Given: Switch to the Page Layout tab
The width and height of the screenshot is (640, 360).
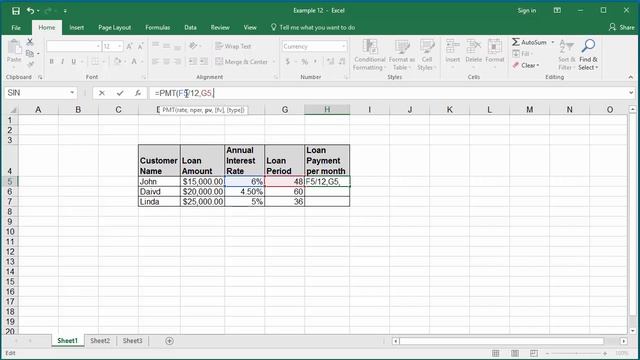Looking at the screenshot, I should pos(114,28).
